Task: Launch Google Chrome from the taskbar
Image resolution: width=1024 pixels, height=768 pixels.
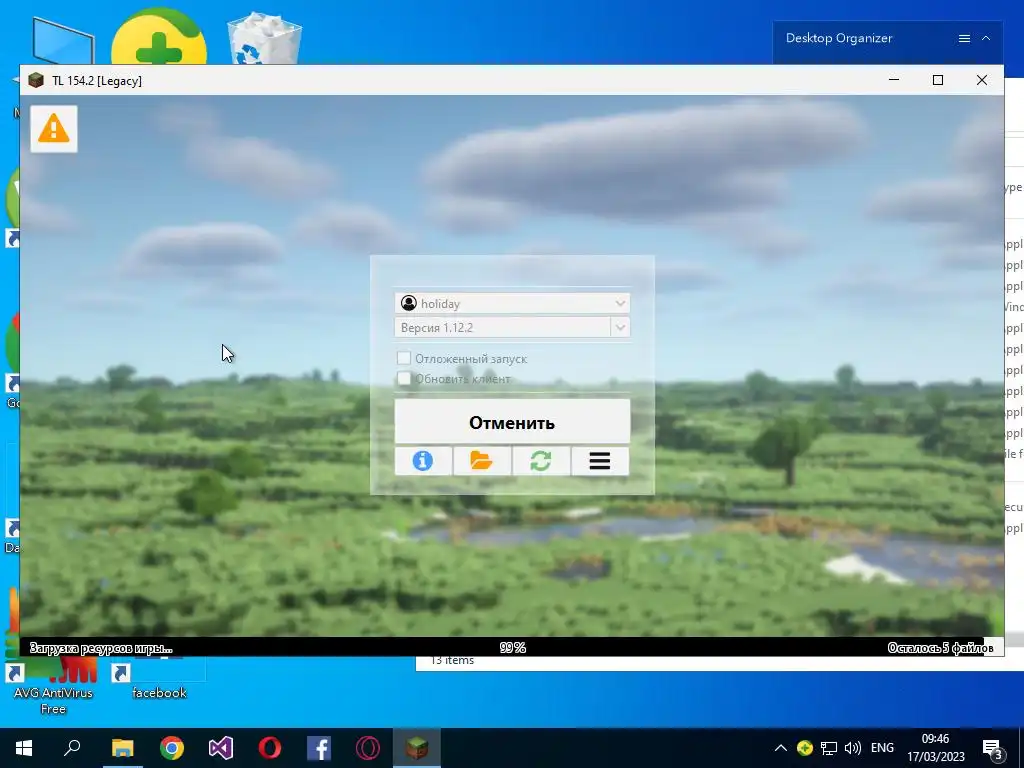Action: 172,748
